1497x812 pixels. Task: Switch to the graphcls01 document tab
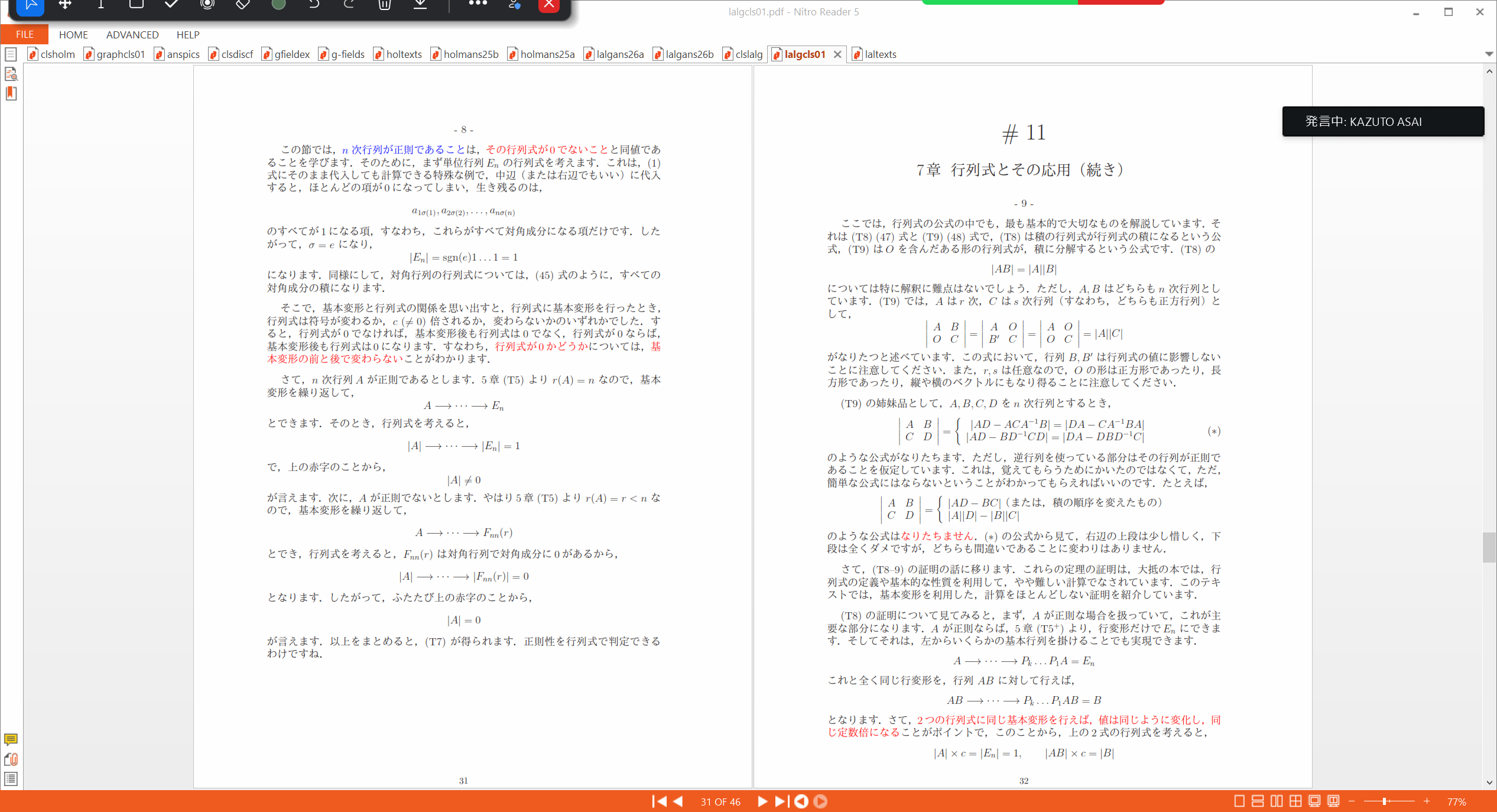115,54
